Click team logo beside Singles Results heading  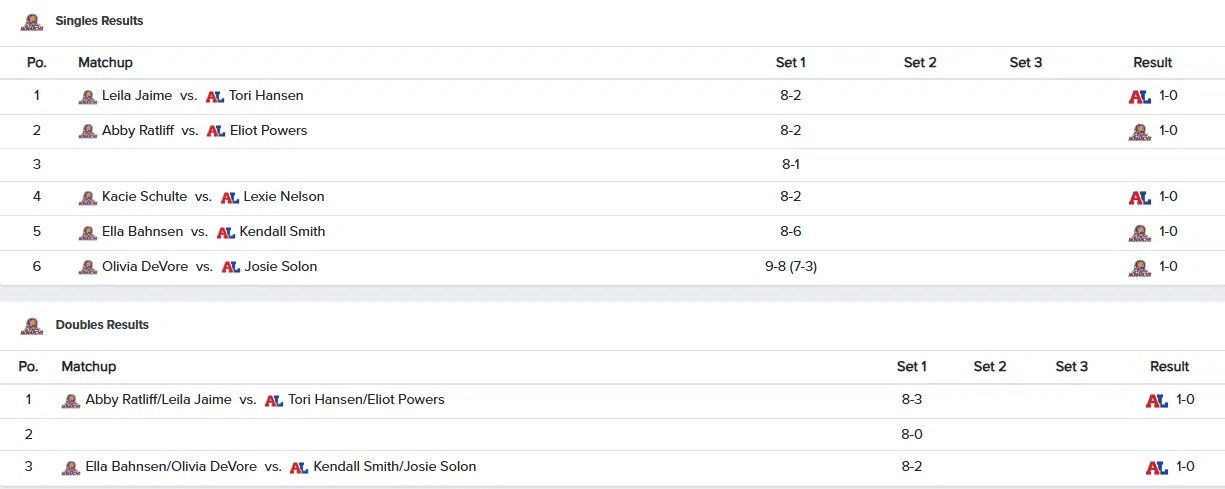(33, 22)
